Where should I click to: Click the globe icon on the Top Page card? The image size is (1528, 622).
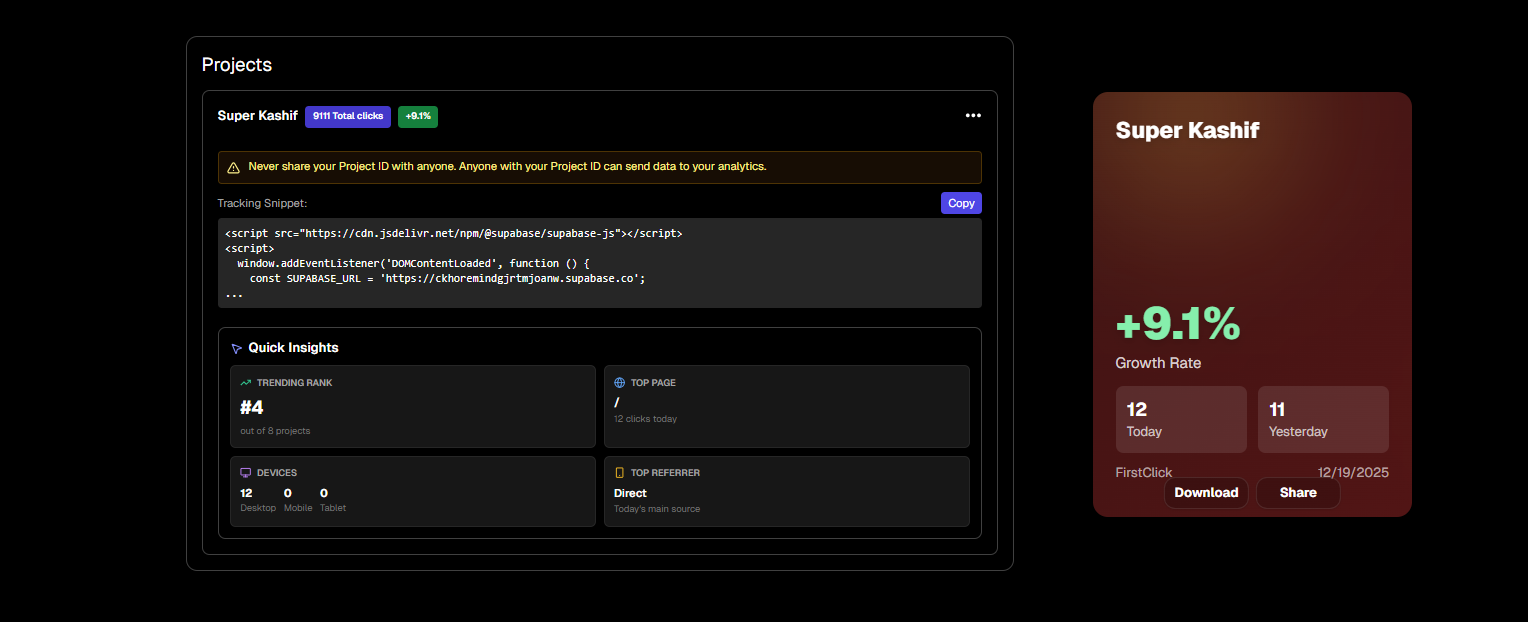[x=621, y=381]
